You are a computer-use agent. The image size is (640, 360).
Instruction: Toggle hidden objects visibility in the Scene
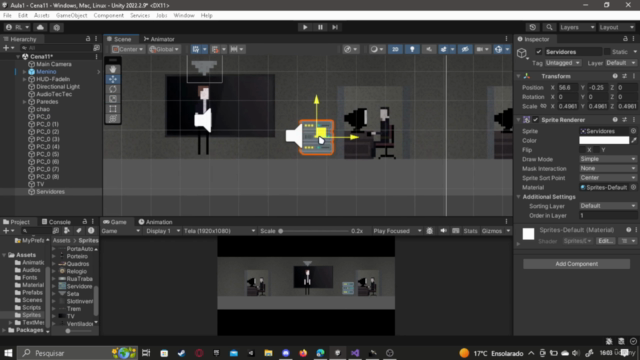pyautogui.click(x=465, y=49)
